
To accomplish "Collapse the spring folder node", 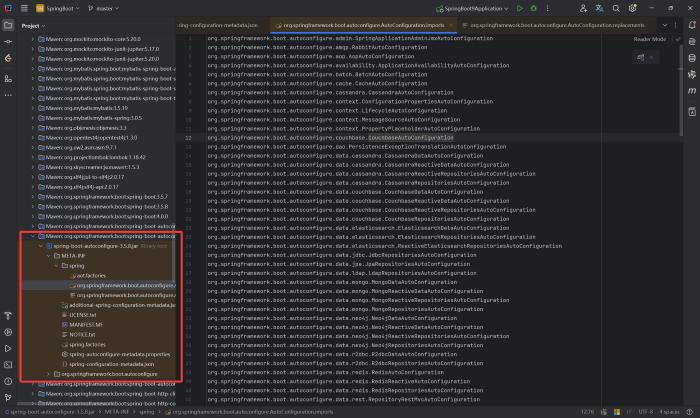I will pyautogui.click(x=56, y=266).
